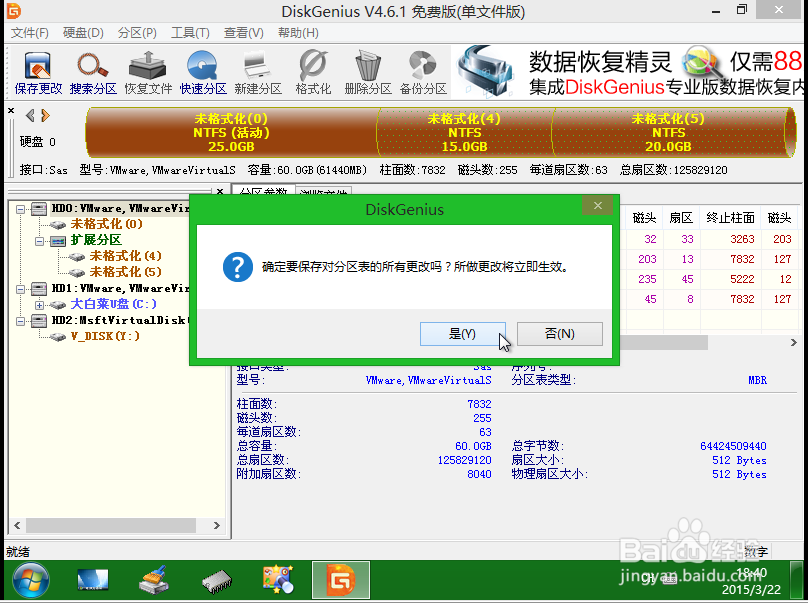Select 大白菜U盘(C:) label in tree
808x604 pixels.
(x=113, y=304)
